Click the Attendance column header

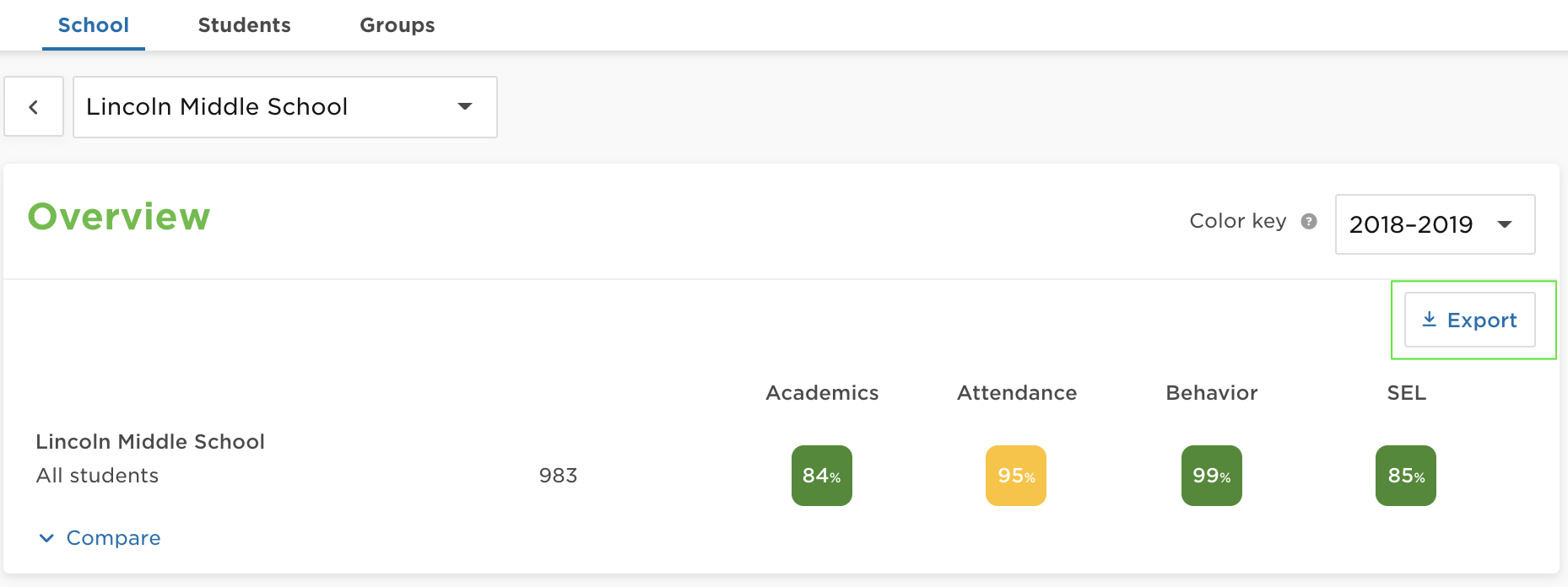click(x=1016, y=393)
